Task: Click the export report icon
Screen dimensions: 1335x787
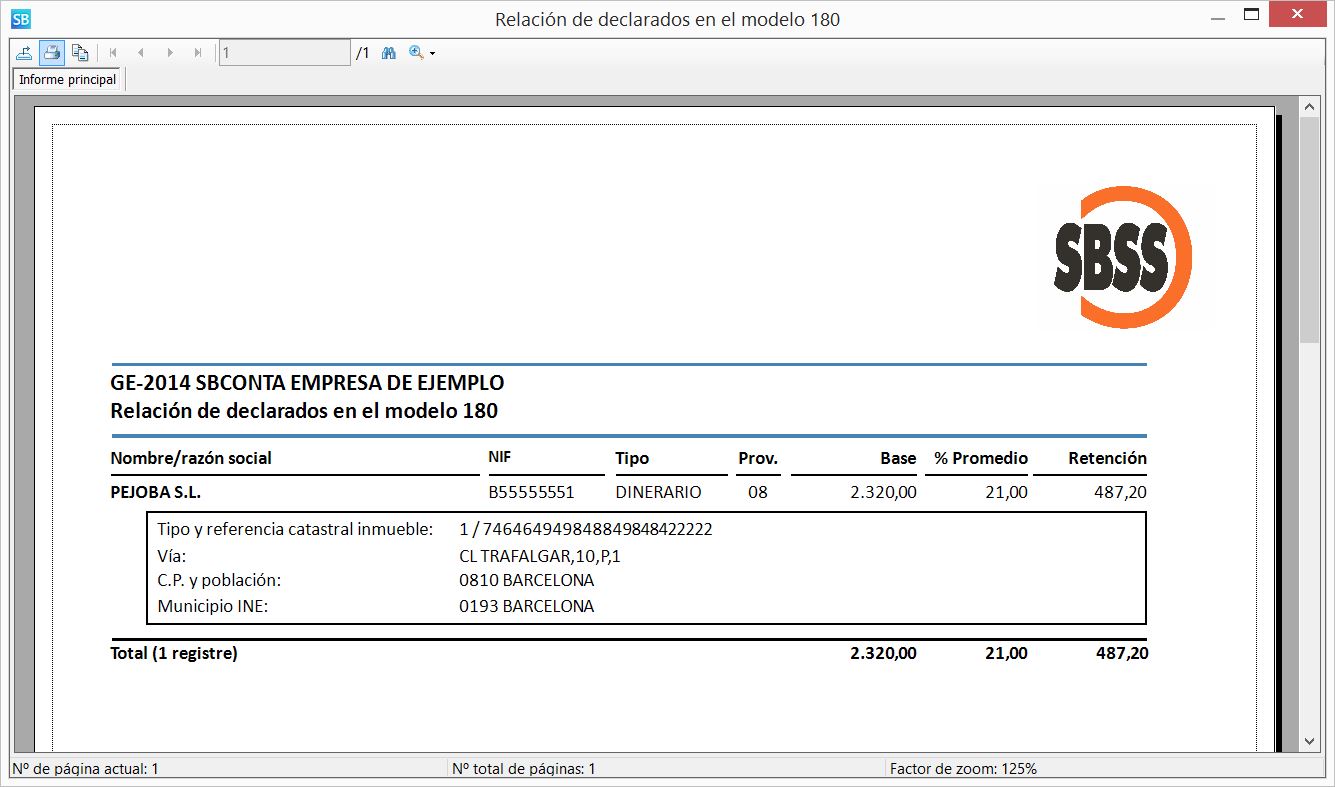Action: pyautogui.click(x=24, y=52)
